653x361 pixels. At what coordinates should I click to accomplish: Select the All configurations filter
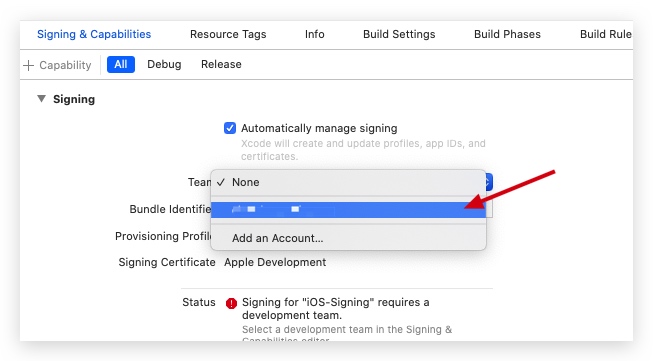pyautogui.click(x=121, y=65)
